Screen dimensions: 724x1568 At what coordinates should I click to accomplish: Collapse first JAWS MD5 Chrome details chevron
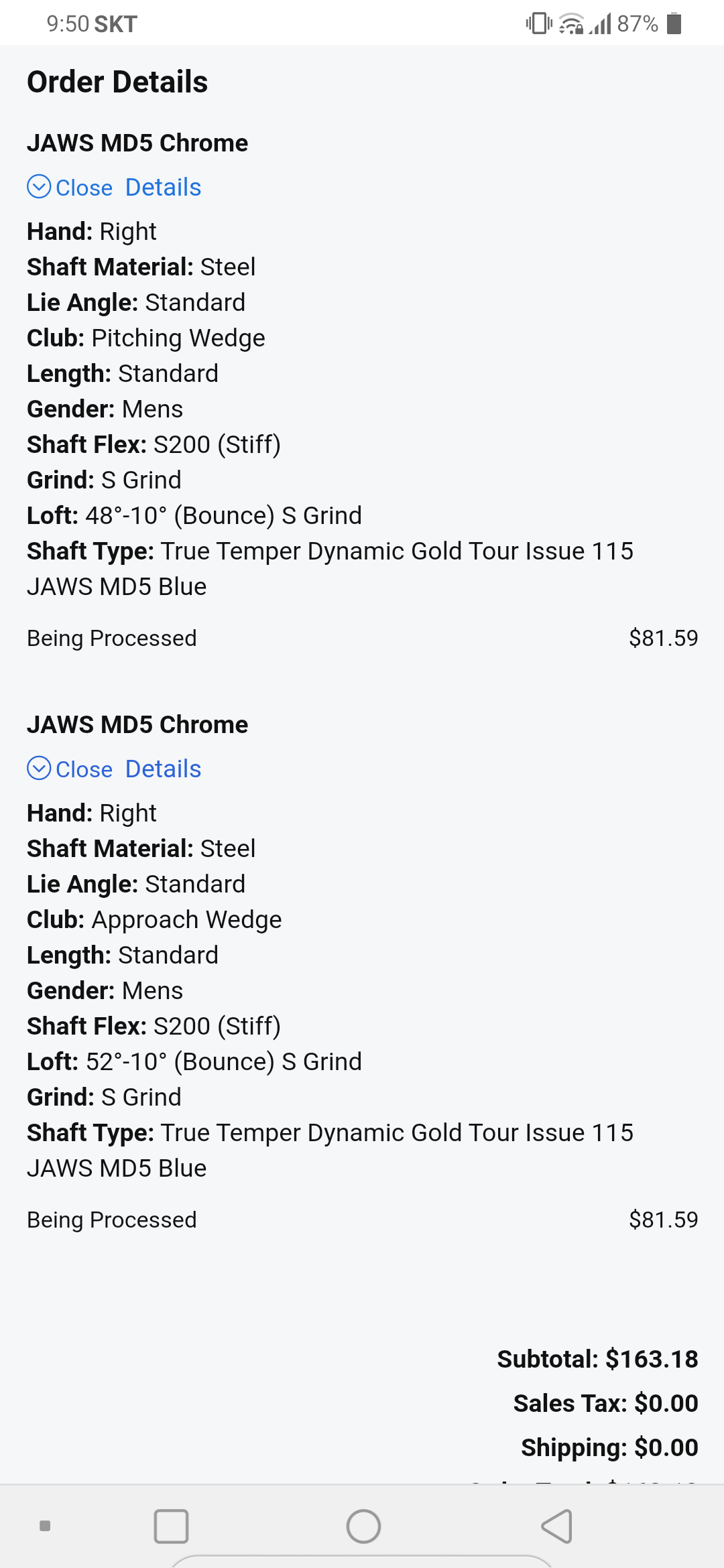click(39, 187)
